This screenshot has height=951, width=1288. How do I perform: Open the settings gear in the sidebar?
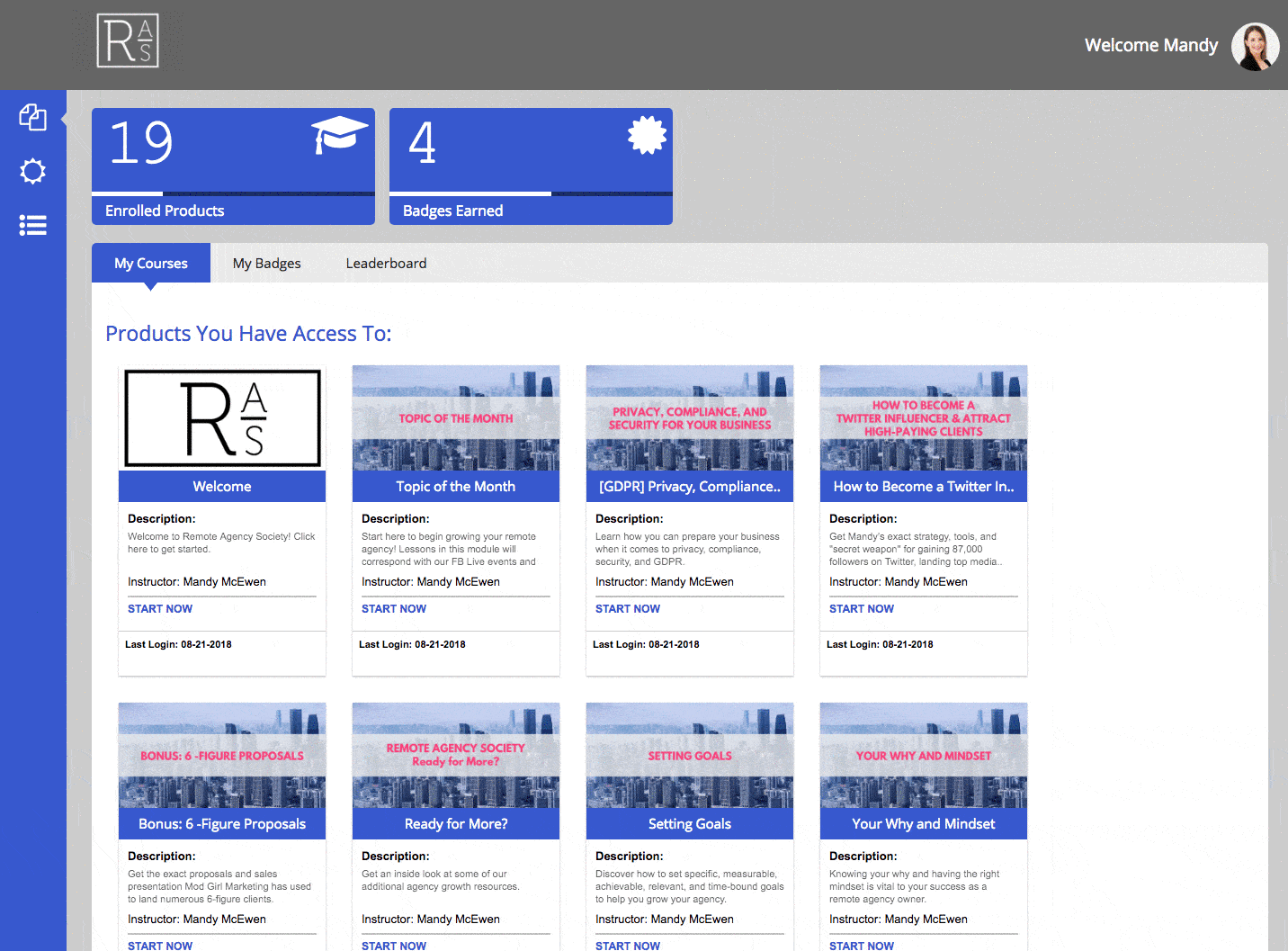[33, 171]
